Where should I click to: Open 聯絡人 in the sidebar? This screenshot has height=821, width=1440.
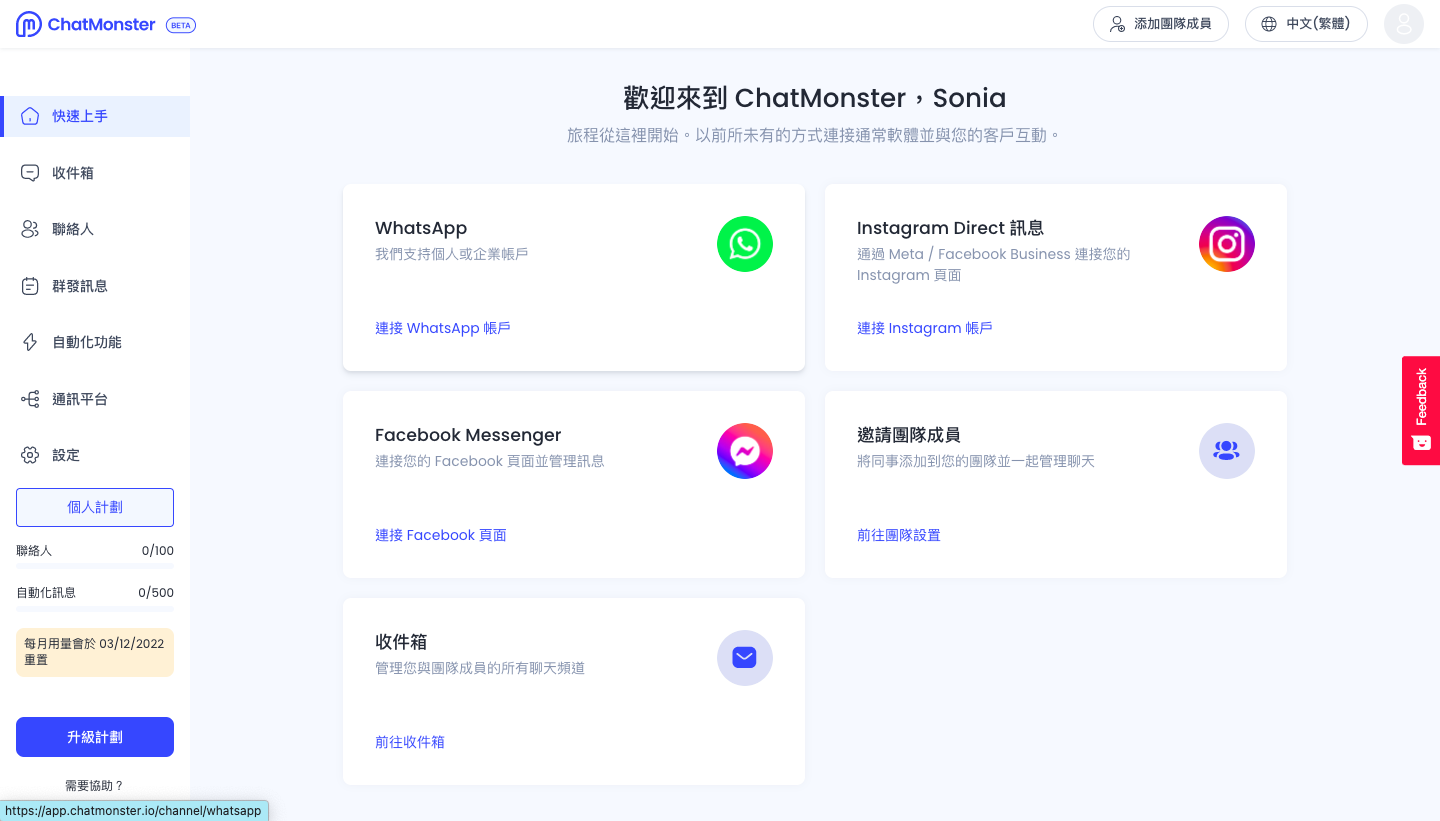point(95,229)
